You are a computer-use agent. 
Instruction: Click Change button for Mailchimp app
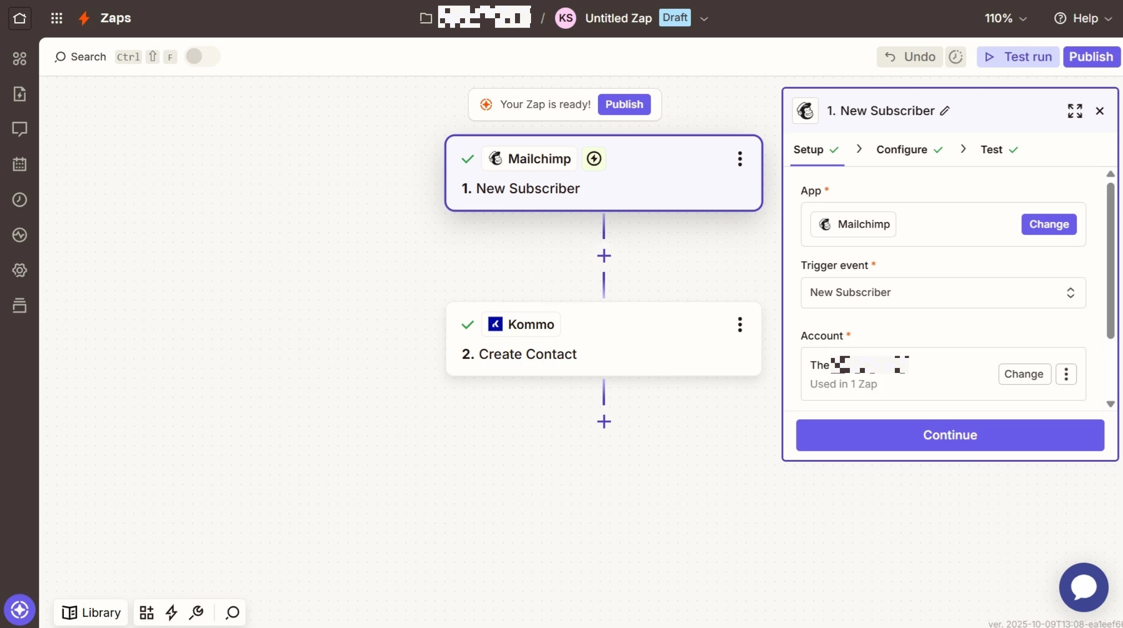coord(1048,225)
